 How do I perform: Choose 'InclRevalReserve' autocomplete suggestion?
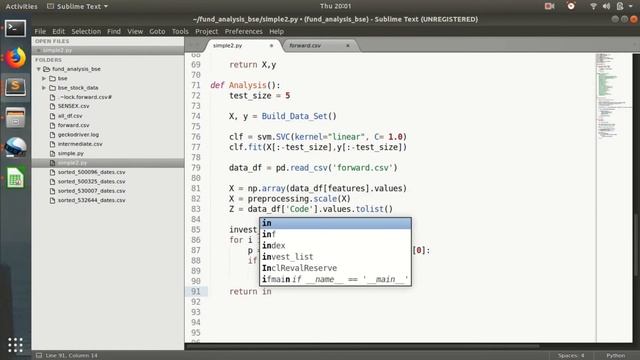click(x=335, y=268)
